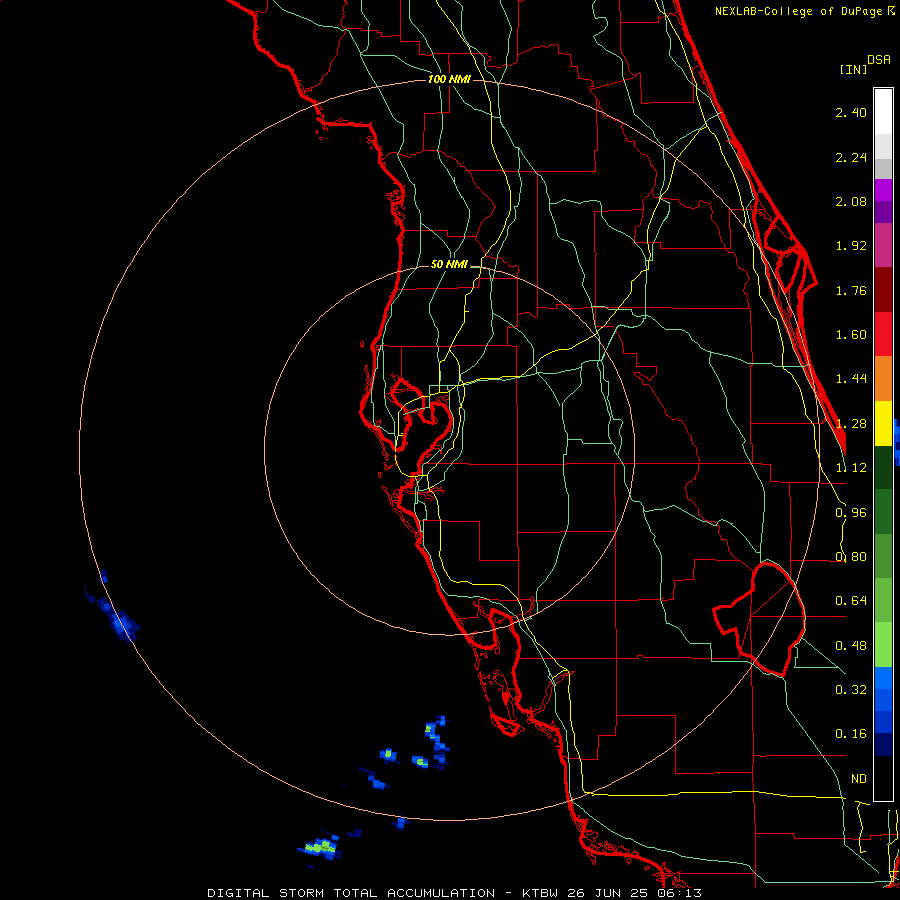
Task: Click the KTBW radar site identifier
Action: coord(541,893)
